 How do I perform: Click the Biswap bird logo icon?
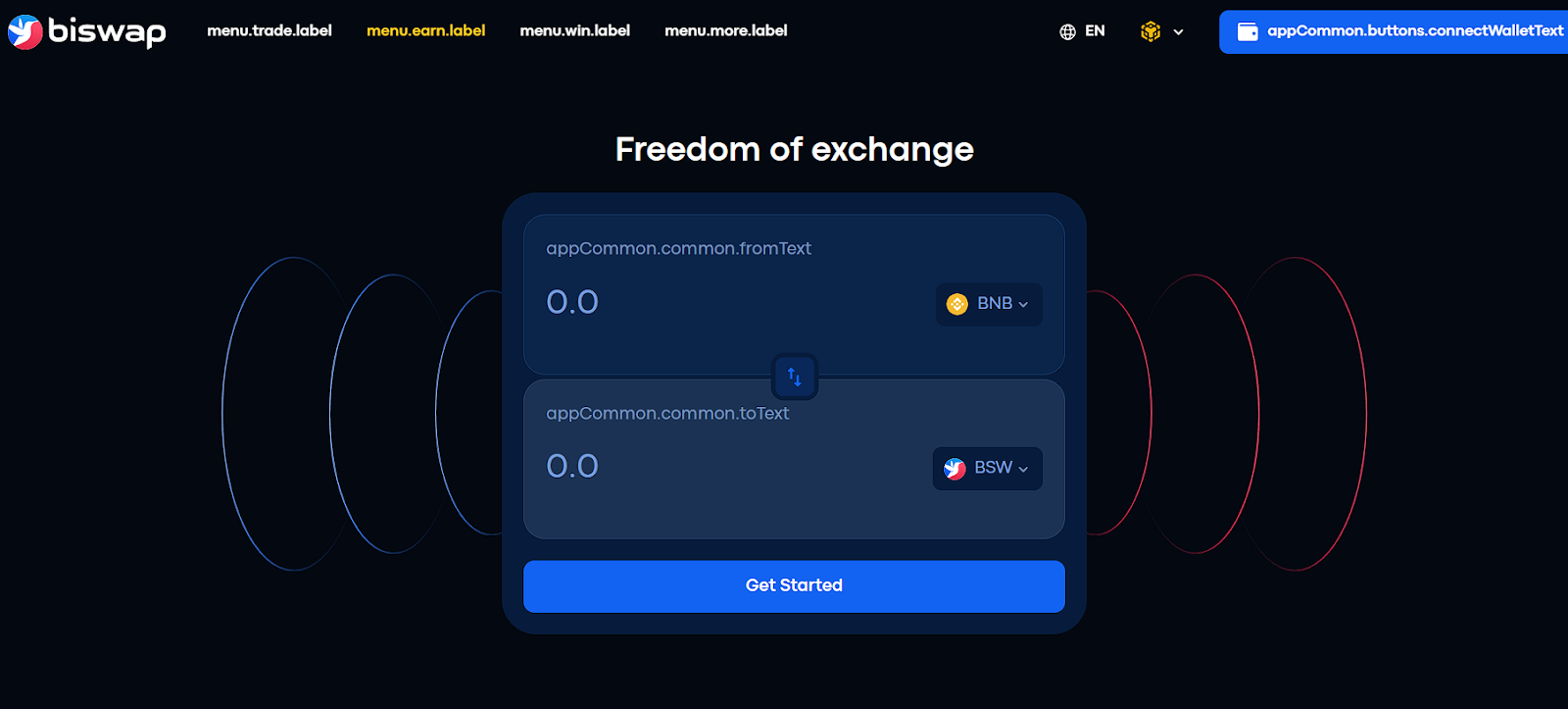click(24, 31)
